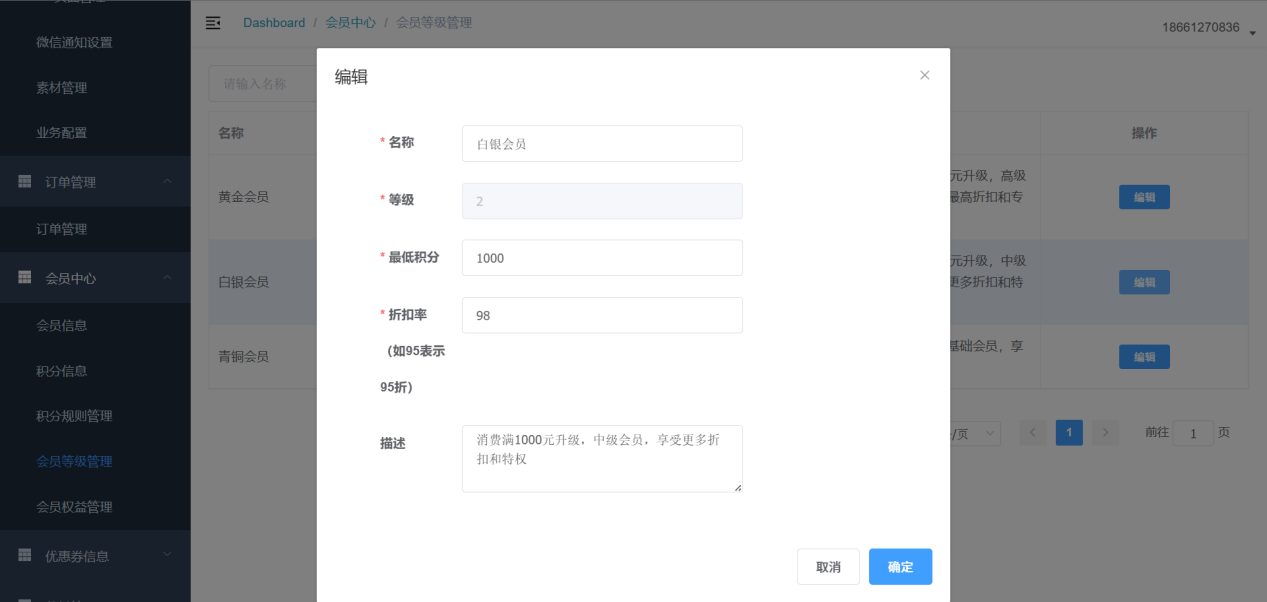Collapse the 订单管理 menu group
1267x602 pixels.
tap(167, 181)
